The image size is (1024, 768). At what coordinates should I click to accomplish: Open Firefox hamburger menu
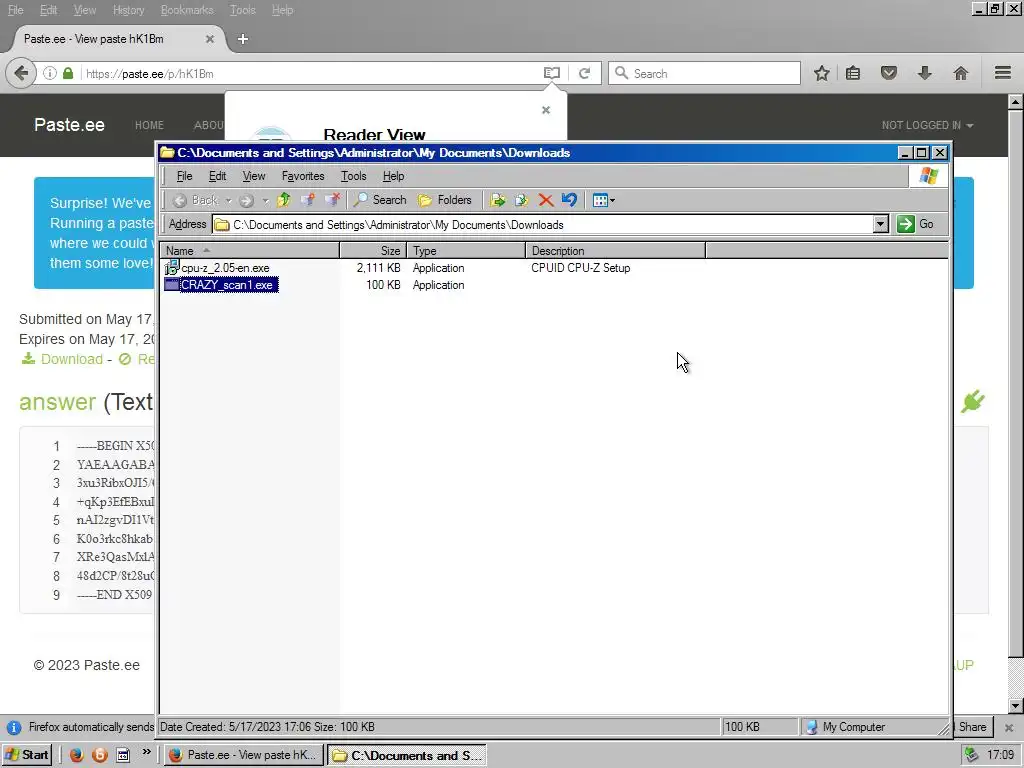click(x=1003, y=73)
